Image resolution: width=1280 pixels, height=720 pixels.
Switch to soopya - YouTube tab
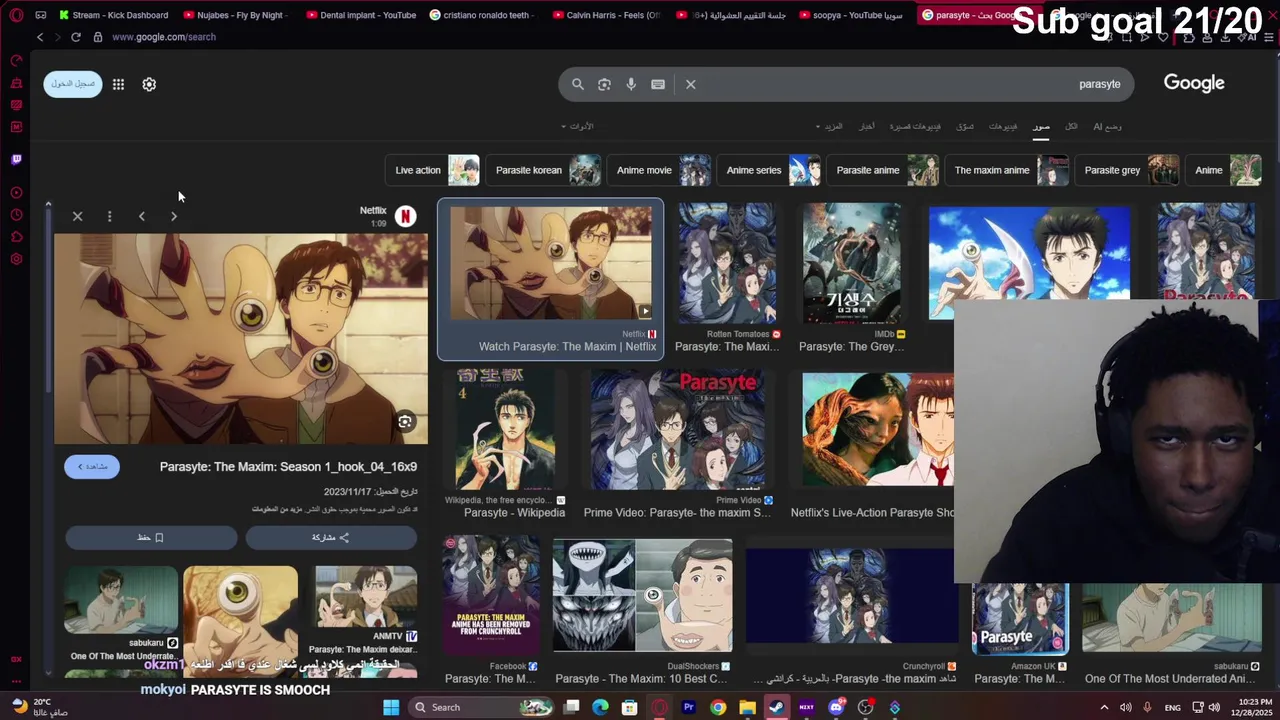pyautogui.click(x=853, y=15)
